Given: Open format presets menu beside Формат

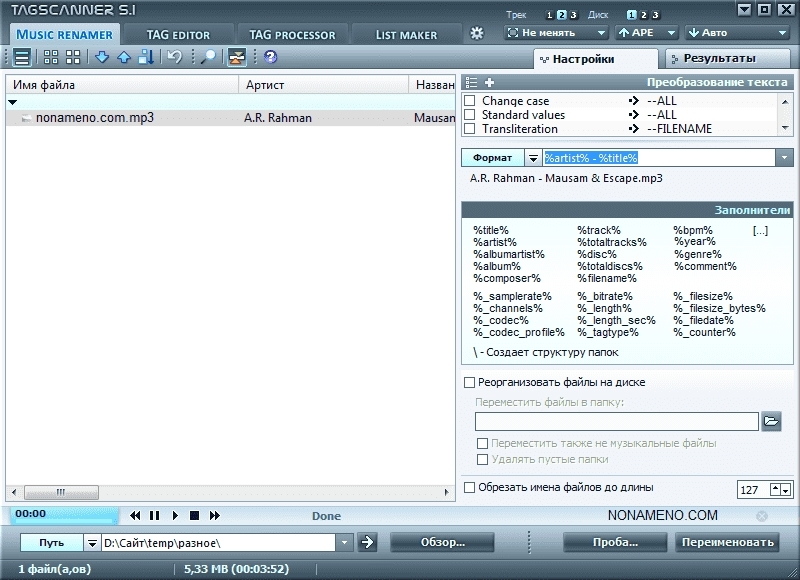Looking at the screenshot, I should 533,158.
